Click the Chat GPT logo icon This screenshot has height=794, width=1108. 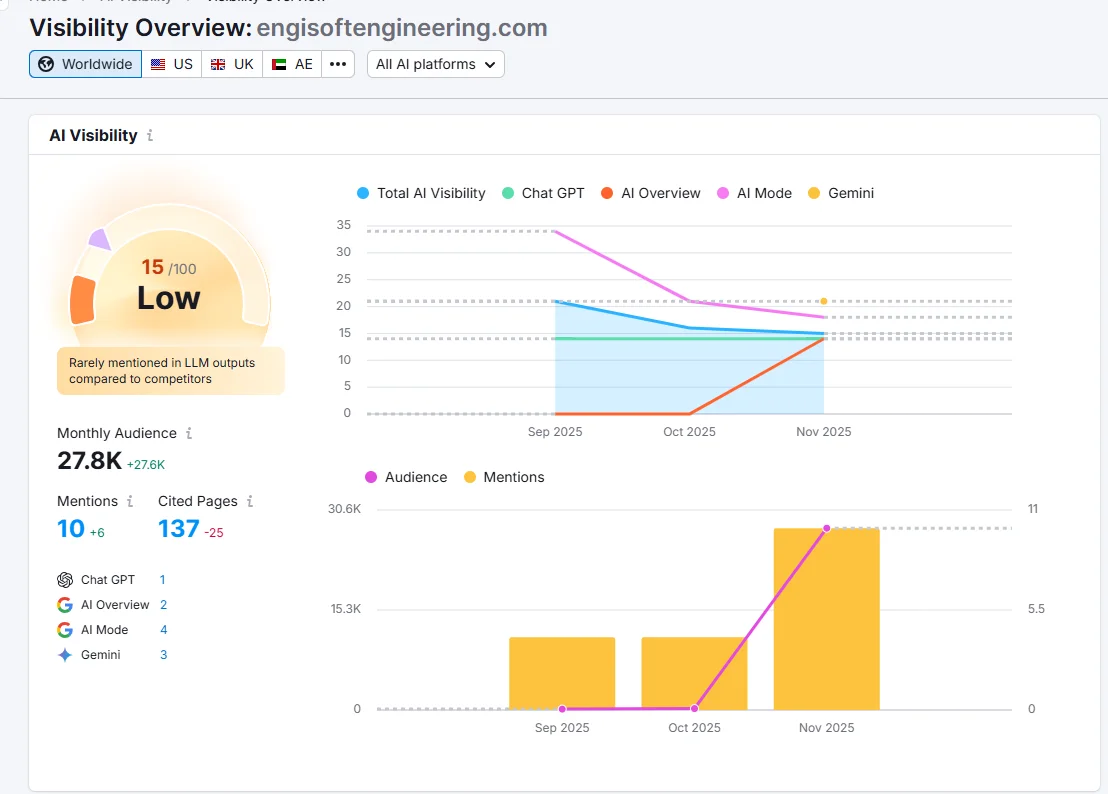[x=65, y=580]
